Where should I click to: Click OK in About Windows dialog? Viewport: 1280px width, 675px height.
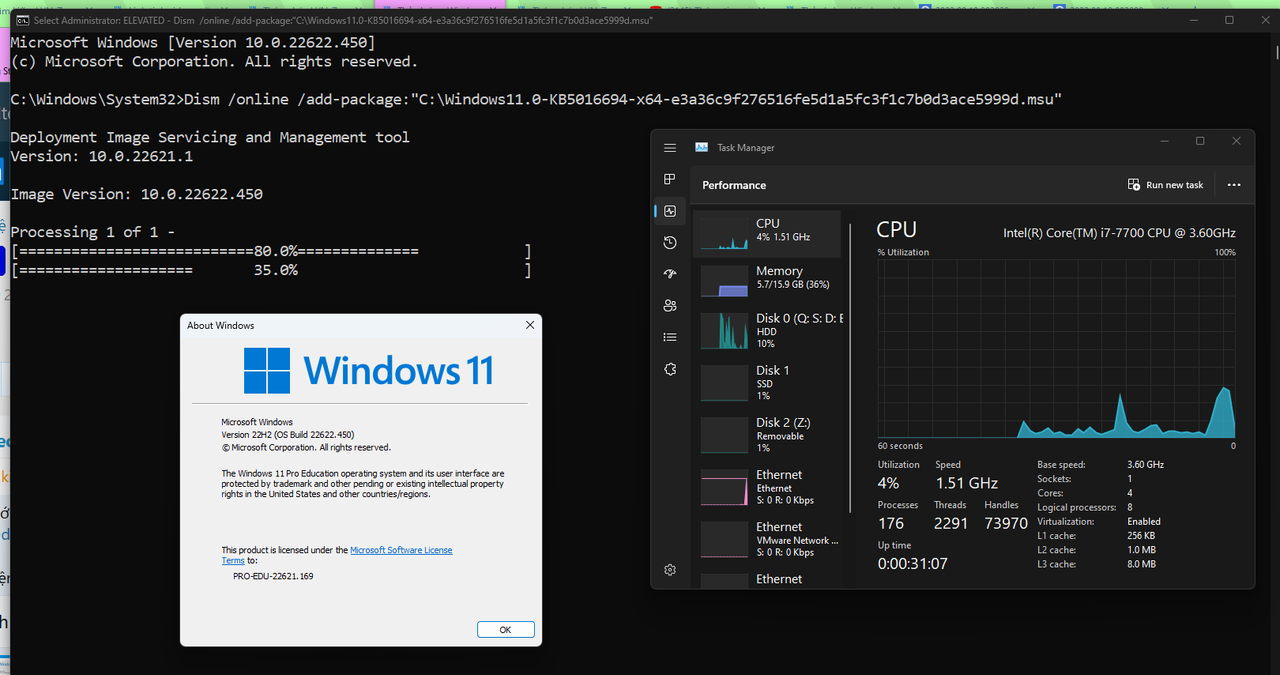click(x=505, y=629)
